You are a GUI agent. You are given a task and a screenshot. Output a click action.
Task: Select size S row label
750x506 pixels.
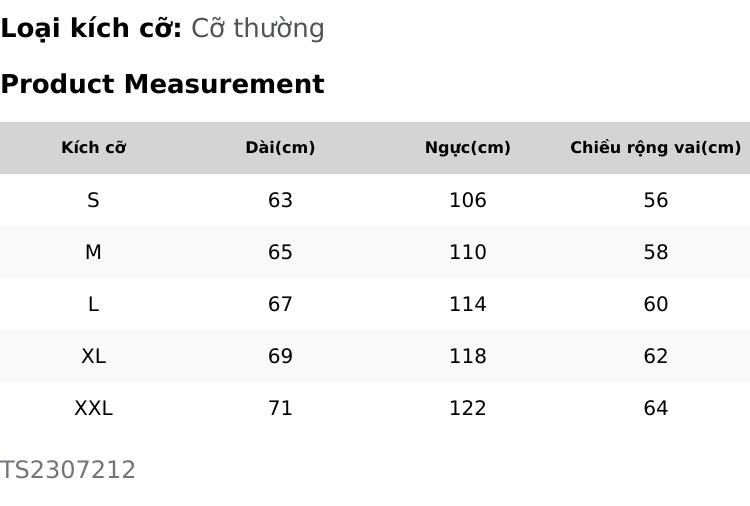tap(93, 200)
